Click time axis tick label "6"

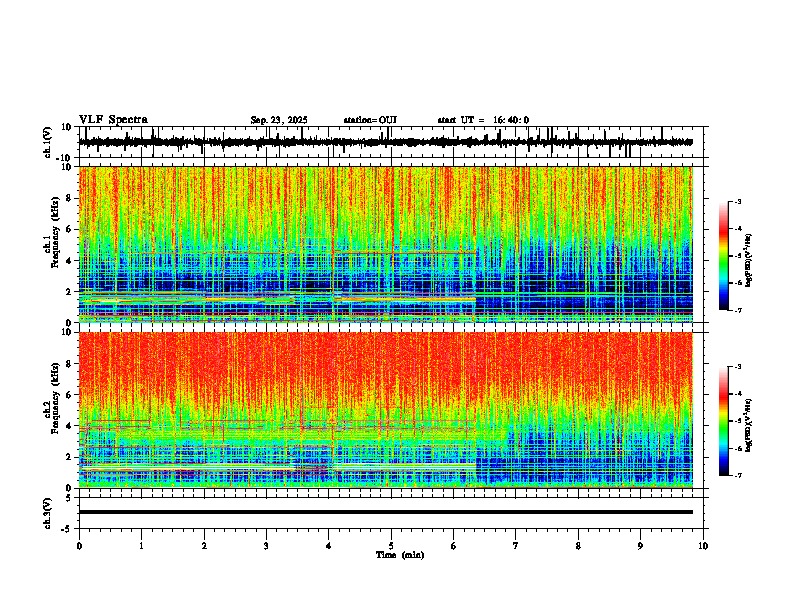[454, 546]
